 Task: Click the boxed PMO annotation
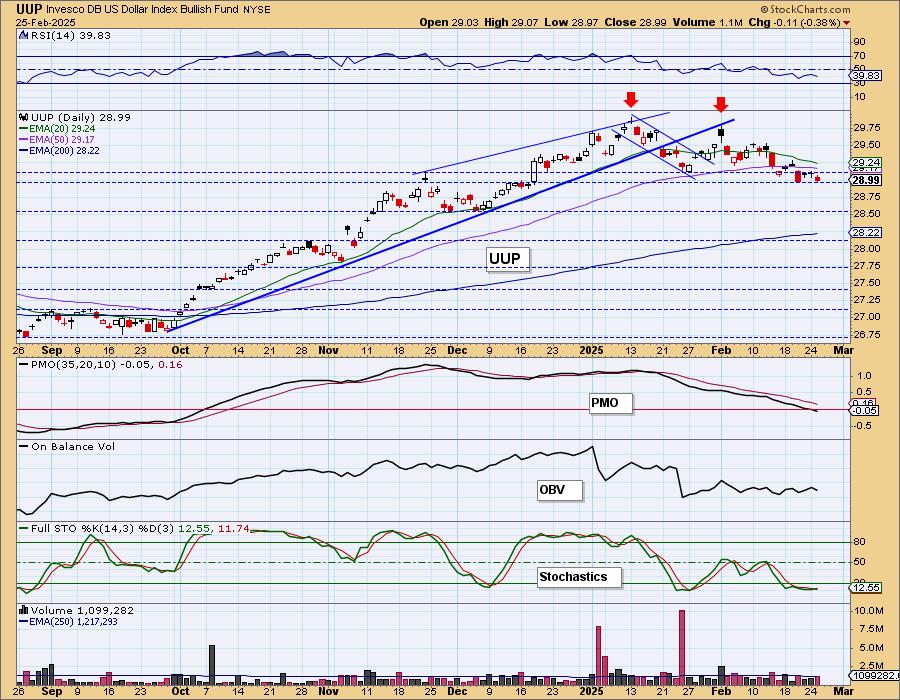click(x=610, y=403)
